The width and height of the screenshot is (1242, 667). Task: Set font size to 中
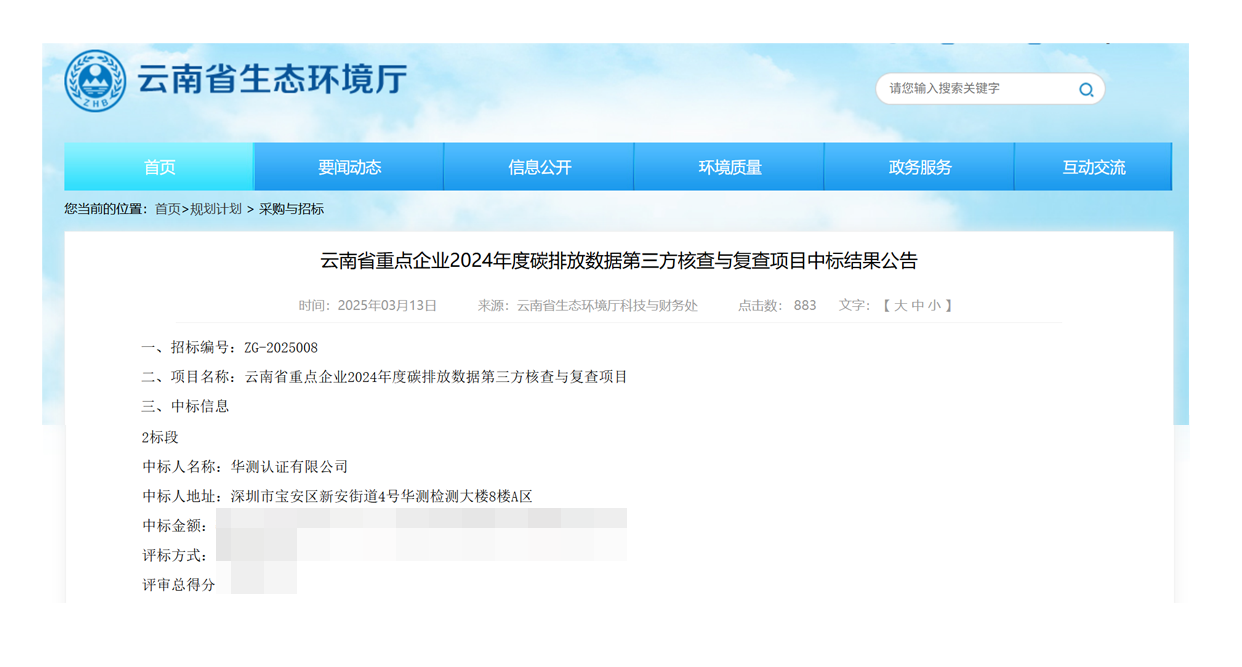[x=917, y=306]
